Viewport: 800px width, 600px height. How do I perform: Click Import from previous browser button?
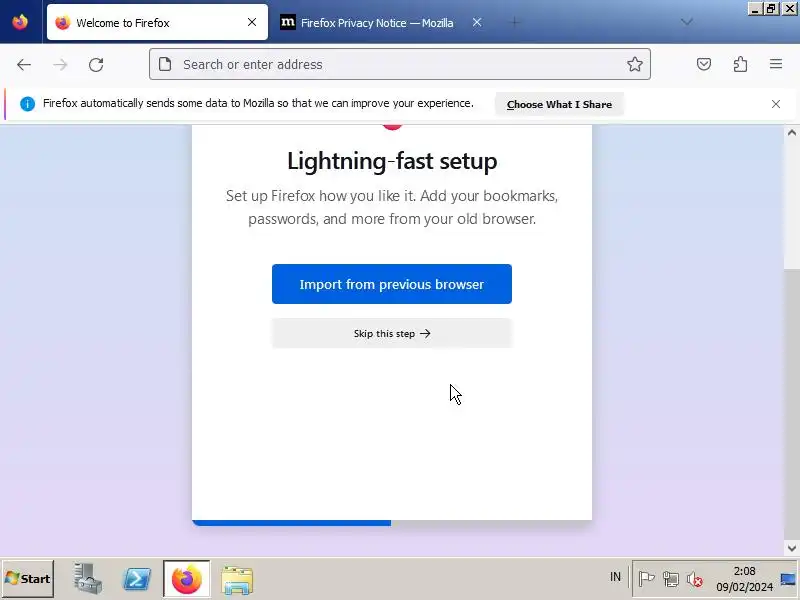pos(392,284)
